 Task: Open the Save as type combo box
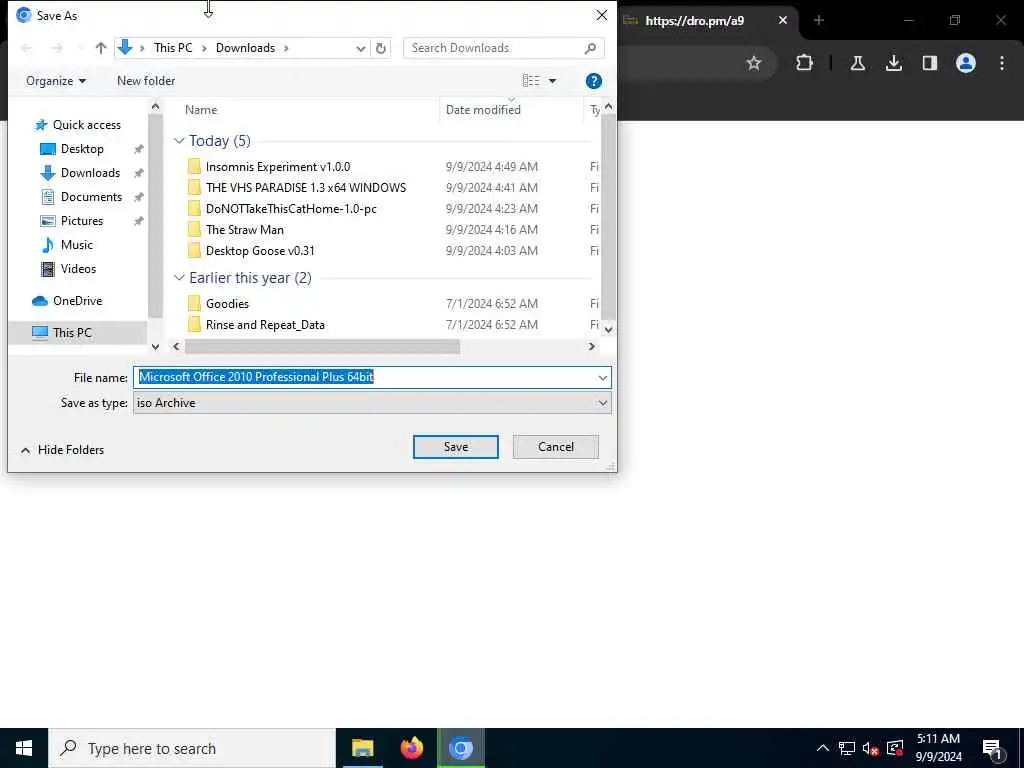(x=372, y=403)
